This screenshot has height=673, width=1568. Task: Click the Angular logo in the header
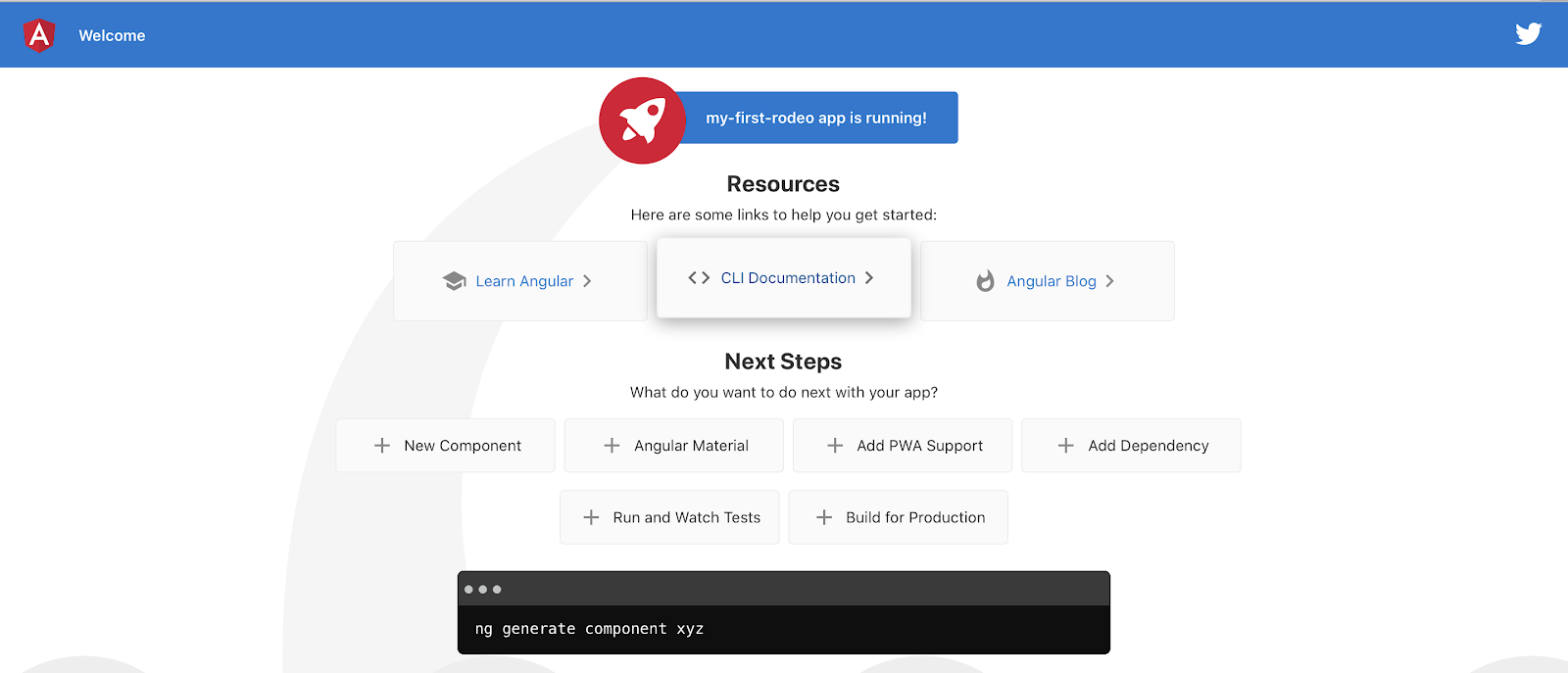pos(39,35)
